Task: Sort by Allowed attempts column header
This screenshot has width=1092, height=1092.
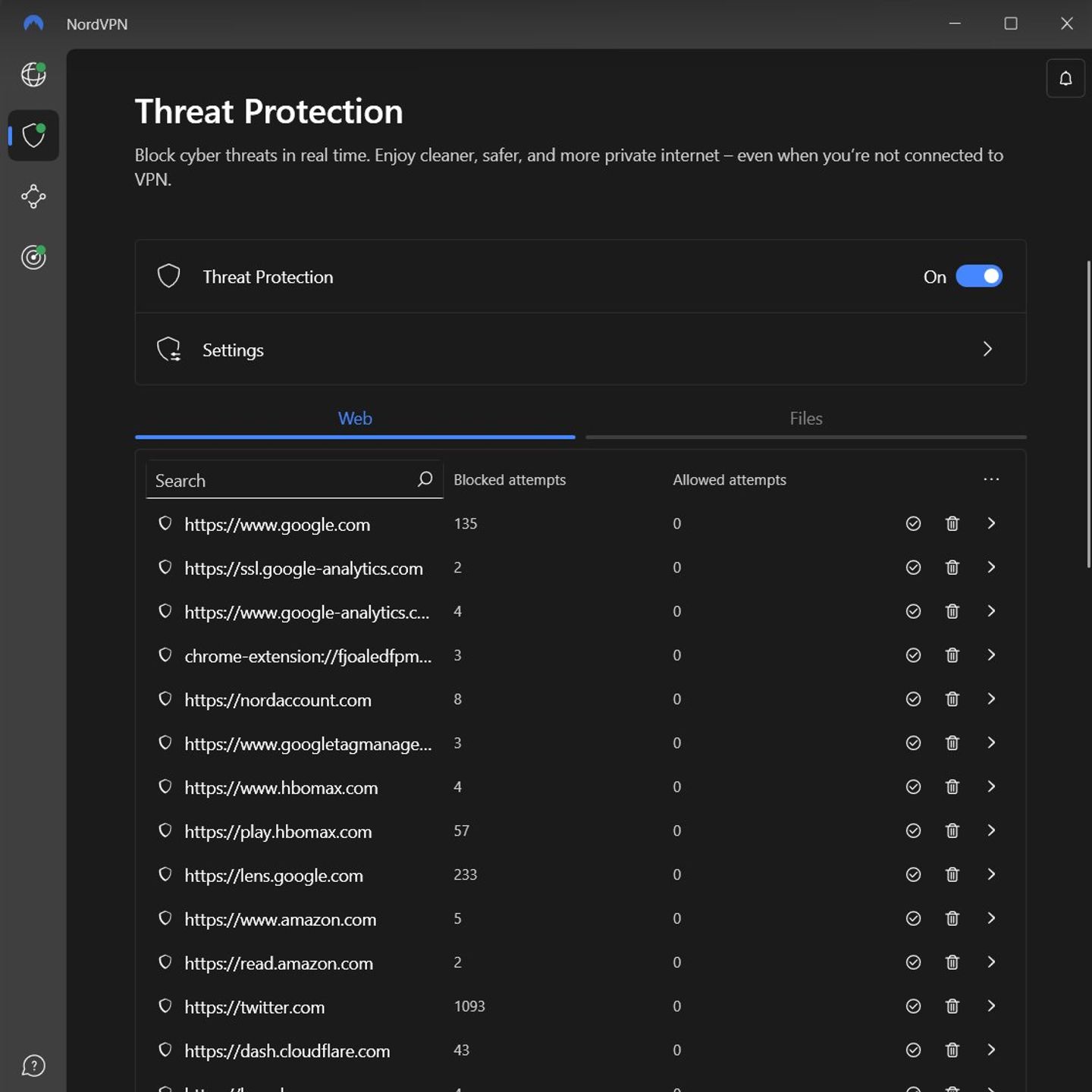Action: click(730, 480)
